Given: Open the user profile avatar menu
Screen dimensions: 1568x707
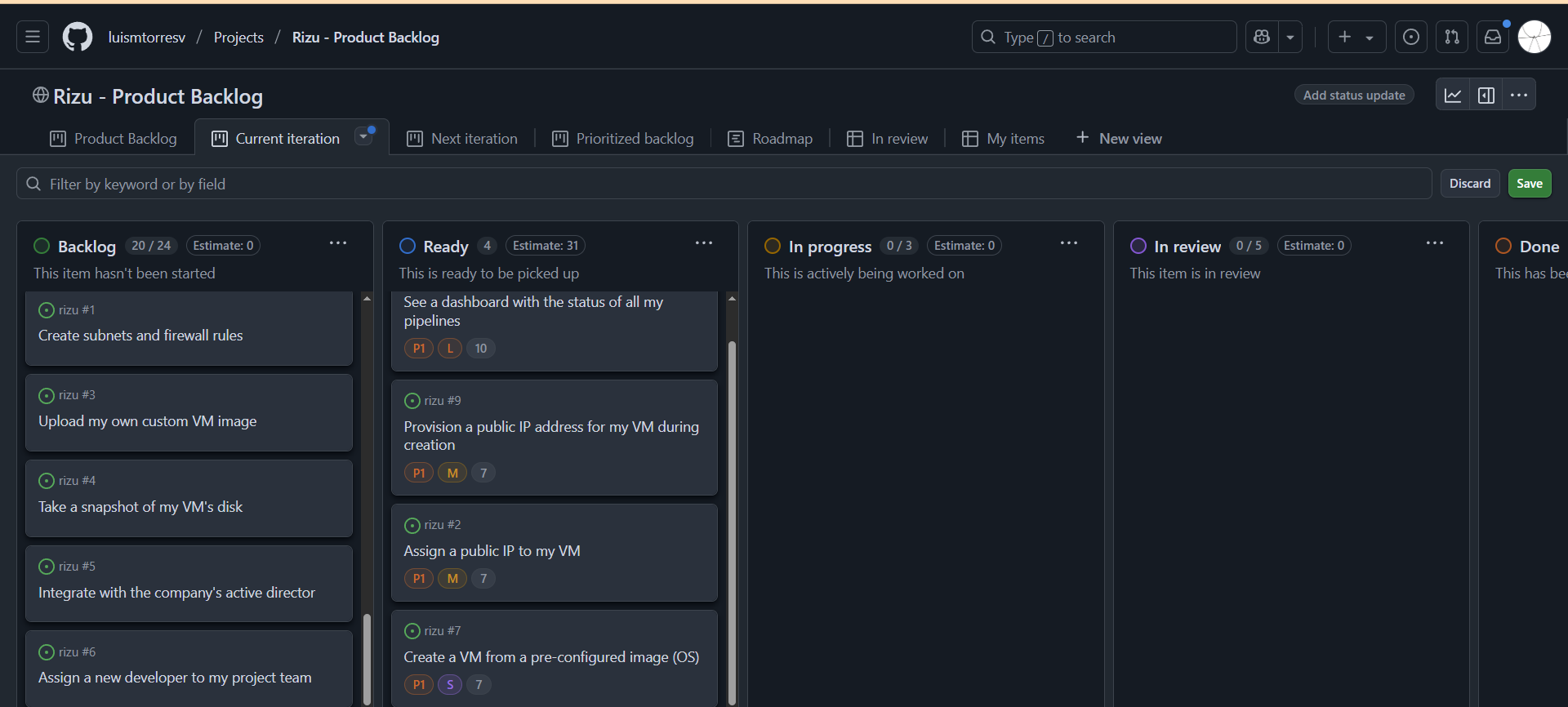Looking at the screenshot, I should click(x=1535, y=37).
